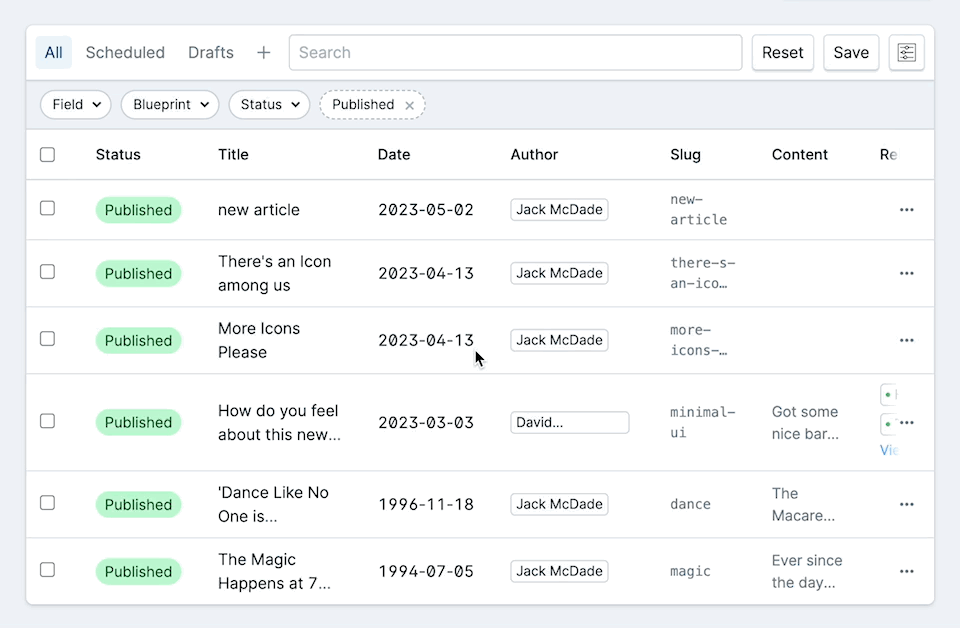Click the 'The Macare...' content text
Screen dimensions: 960x628
point(803,504)
